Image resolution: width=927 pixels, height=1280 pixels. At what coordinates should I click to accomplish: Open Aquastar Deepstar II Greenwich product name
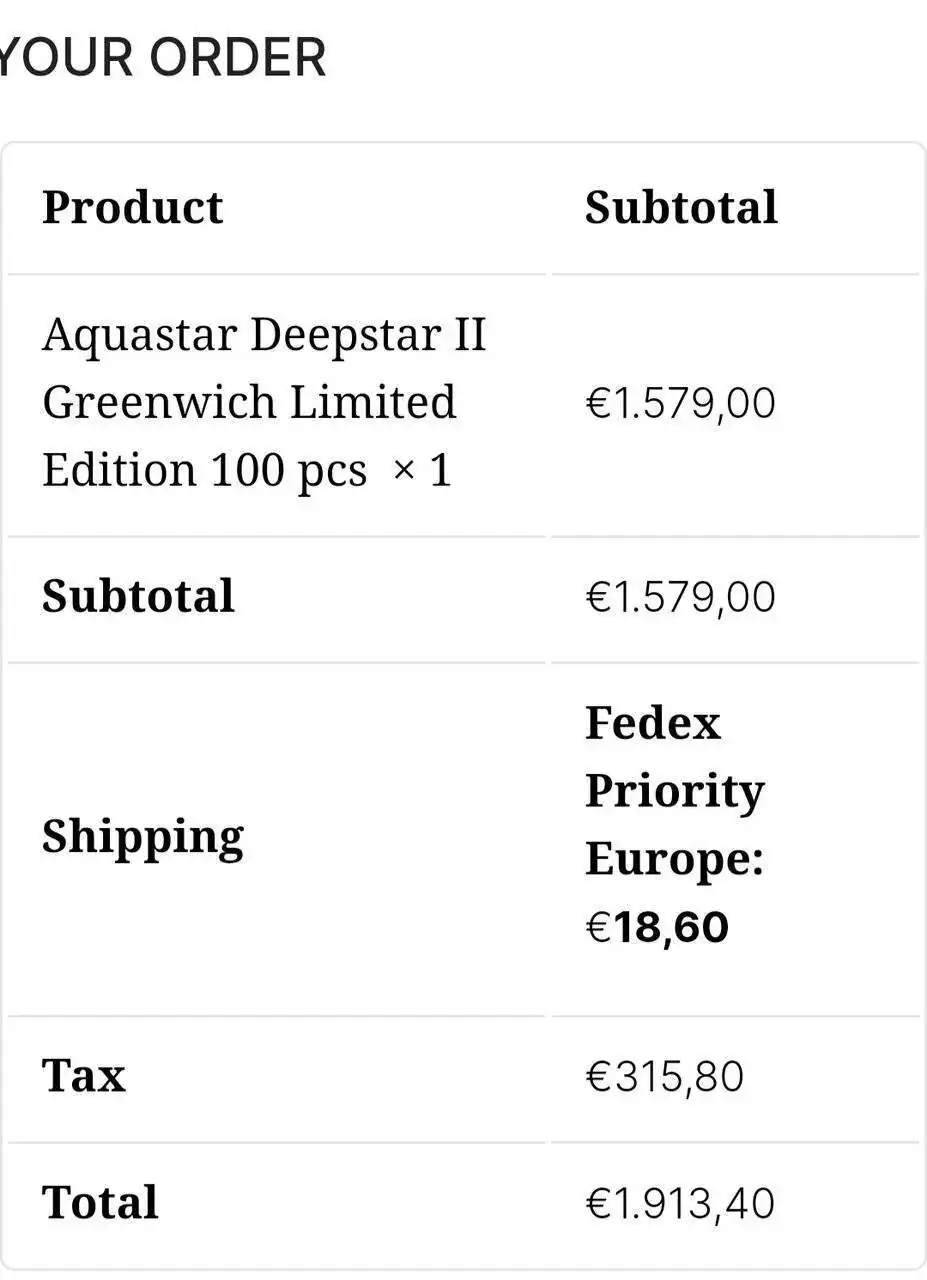pyautogui.click(x=264, y=401)
